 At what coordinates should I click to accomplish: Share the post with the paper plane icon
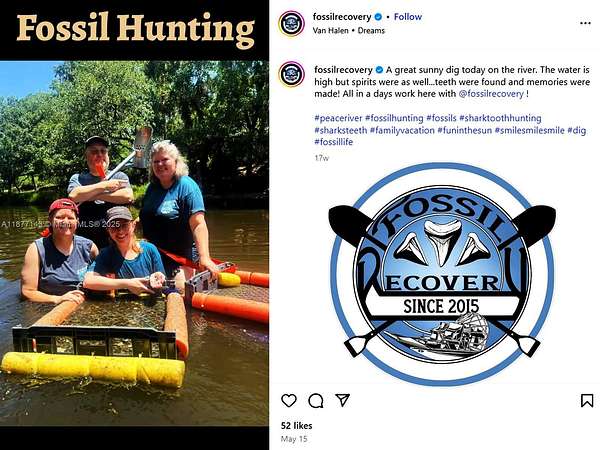click(342, 400)
